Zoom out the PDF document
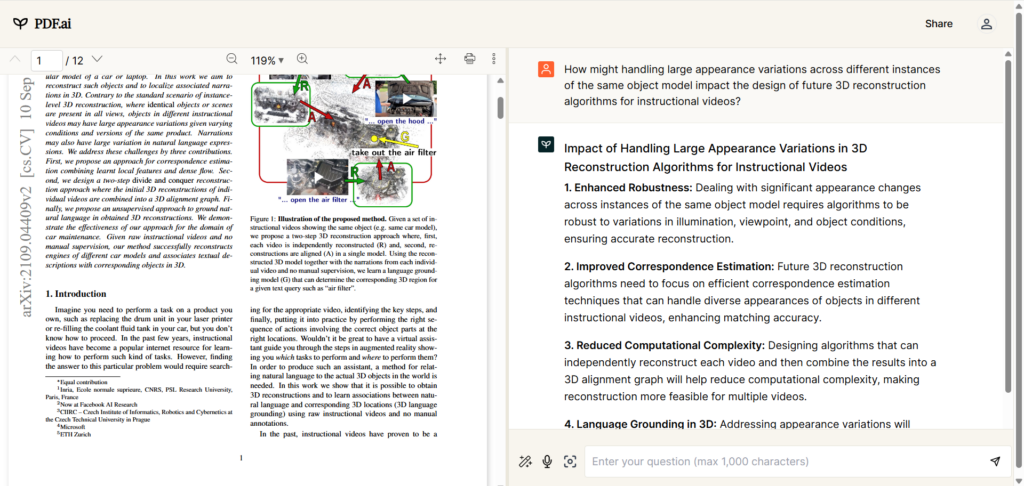 (x=231, y=59)
